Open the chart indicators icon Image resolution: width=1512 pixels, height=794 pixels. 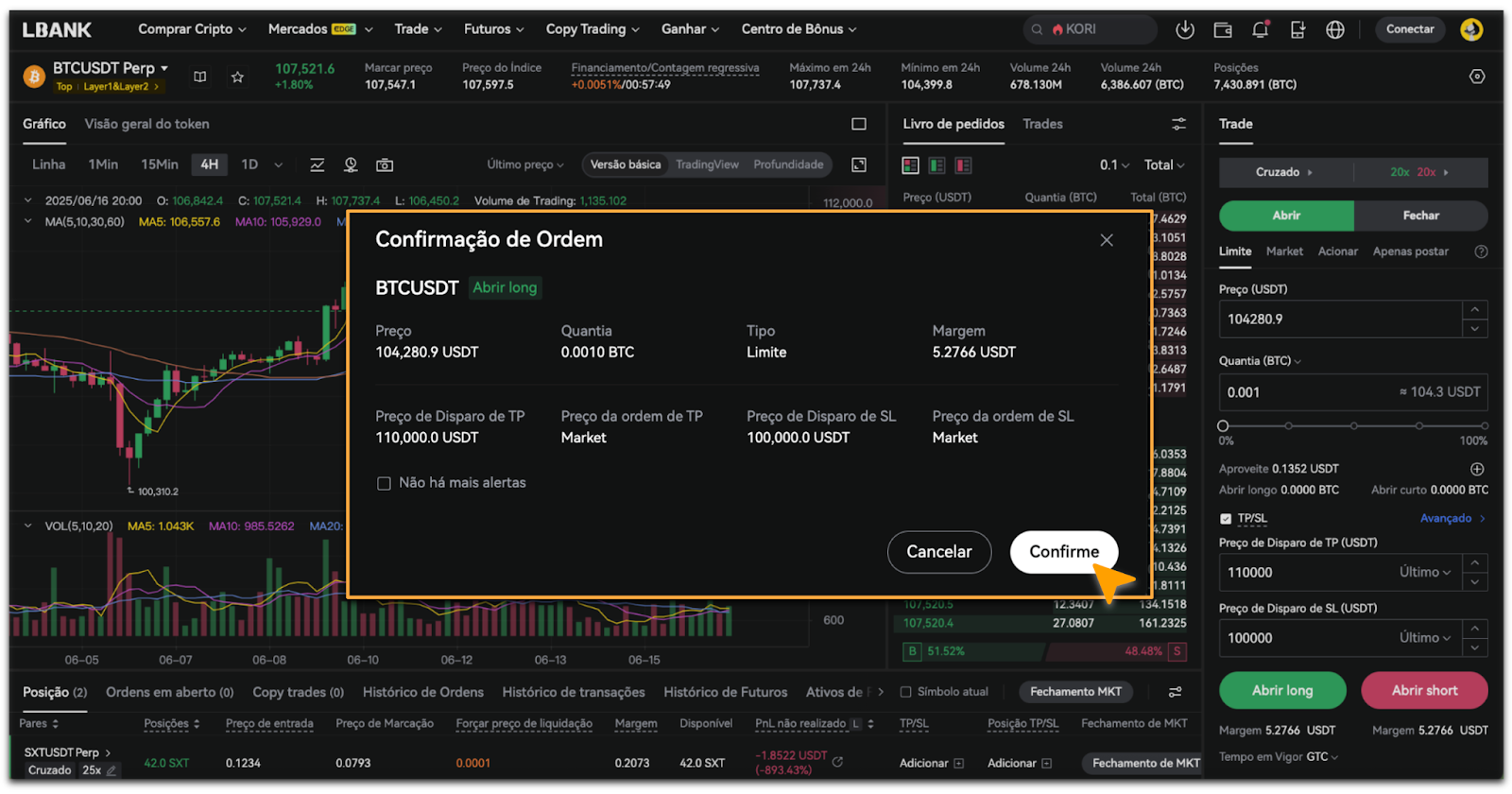[318, 165]
